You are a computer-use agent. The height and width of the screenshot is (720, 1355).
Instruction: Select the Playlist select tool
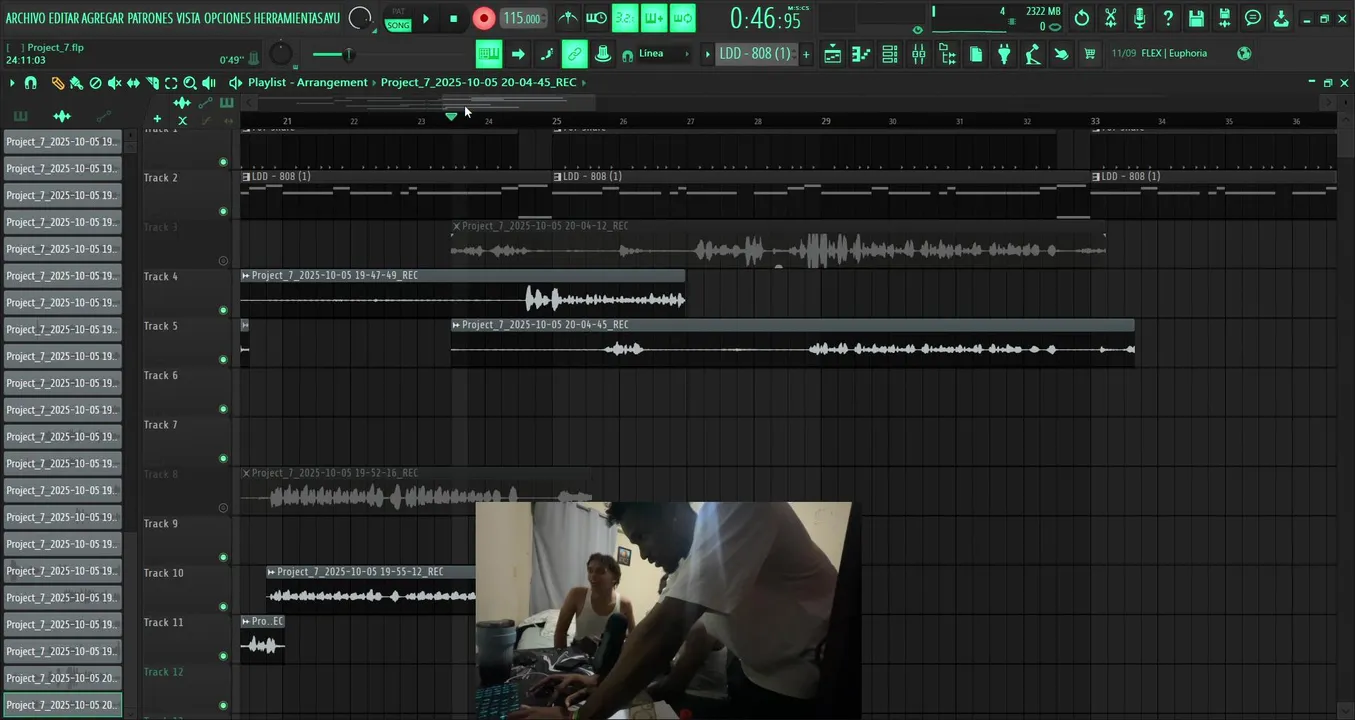pyautogui.click(x=171, y=83)
